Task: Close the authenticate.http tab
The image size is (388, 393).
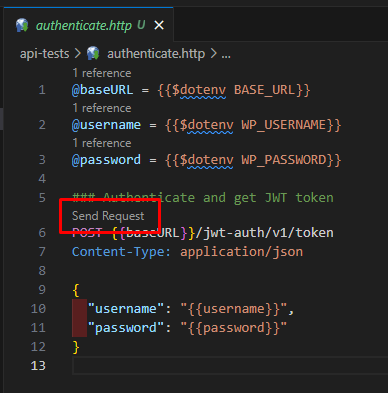Action: (x=159, y=25)
